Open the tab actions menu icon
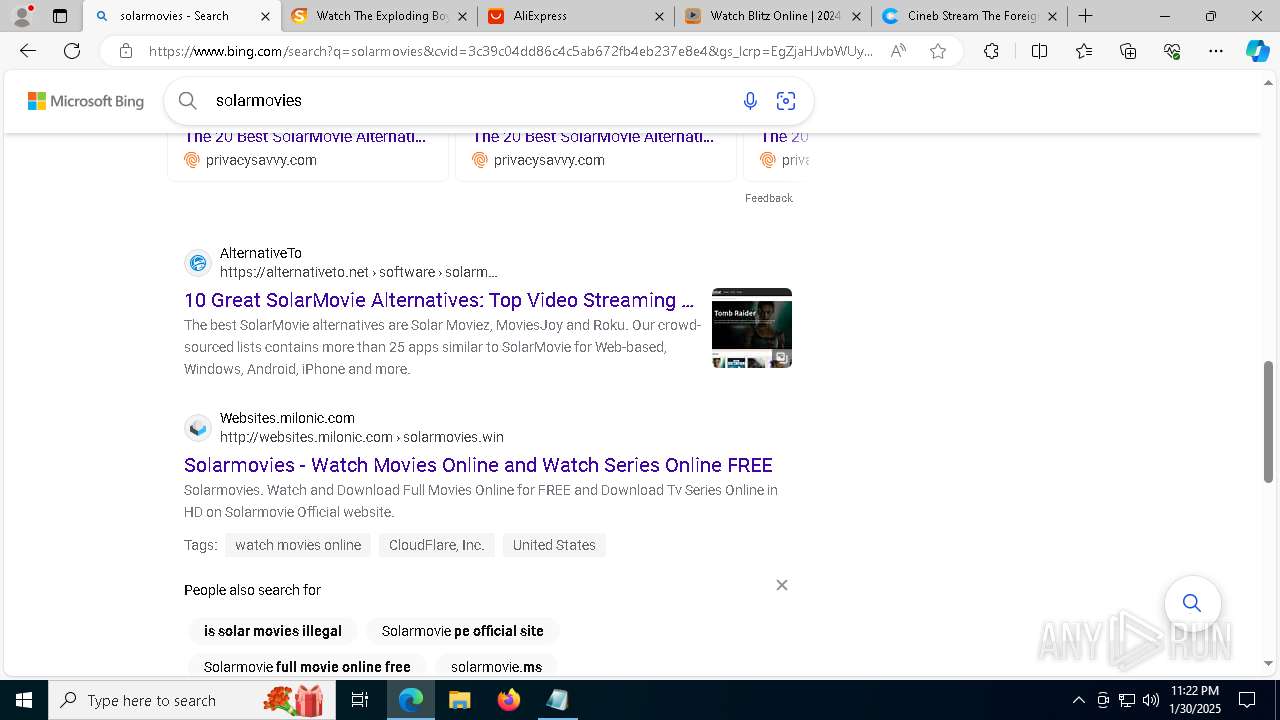The image size is (1280, 720). point(60,16)
